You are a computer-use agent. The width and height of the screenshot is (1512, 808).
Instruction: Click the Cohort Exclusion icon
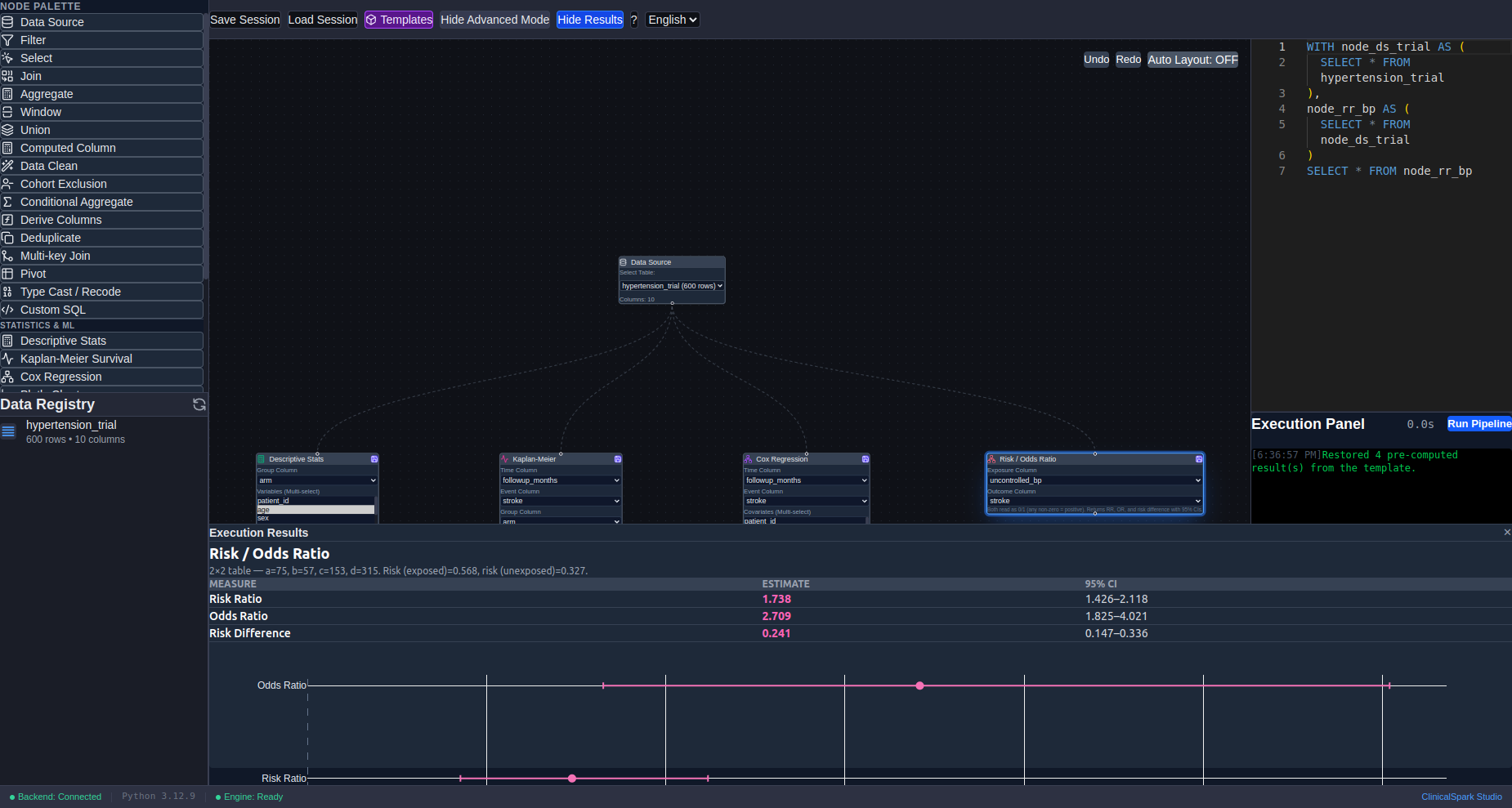coord(7,184)
